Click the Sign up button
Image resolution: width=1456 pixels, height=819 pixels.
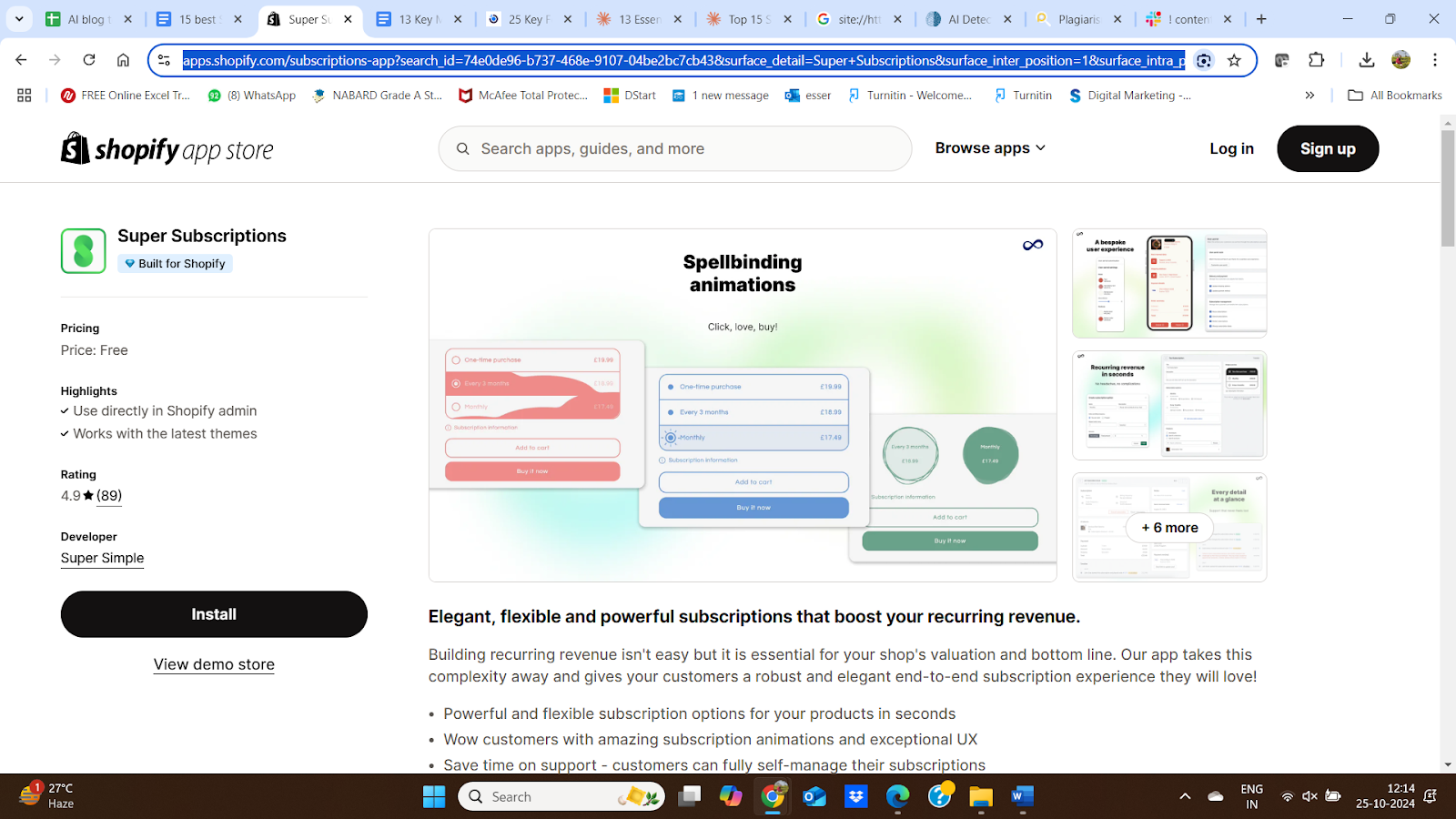click(x=1328, y=148)
